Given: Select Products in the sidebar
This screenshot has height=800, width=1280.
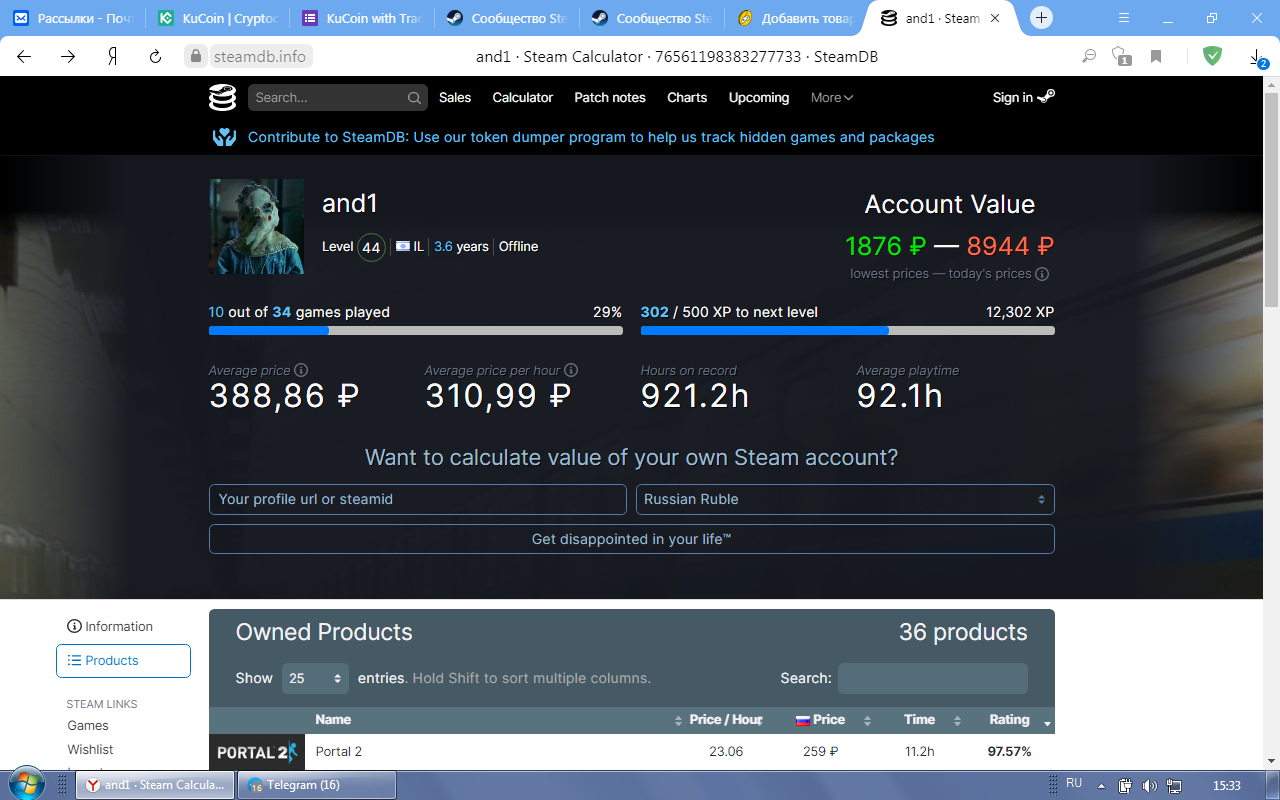Looking at the screenshot, I should pyautogui.click(x=123, y=661).
